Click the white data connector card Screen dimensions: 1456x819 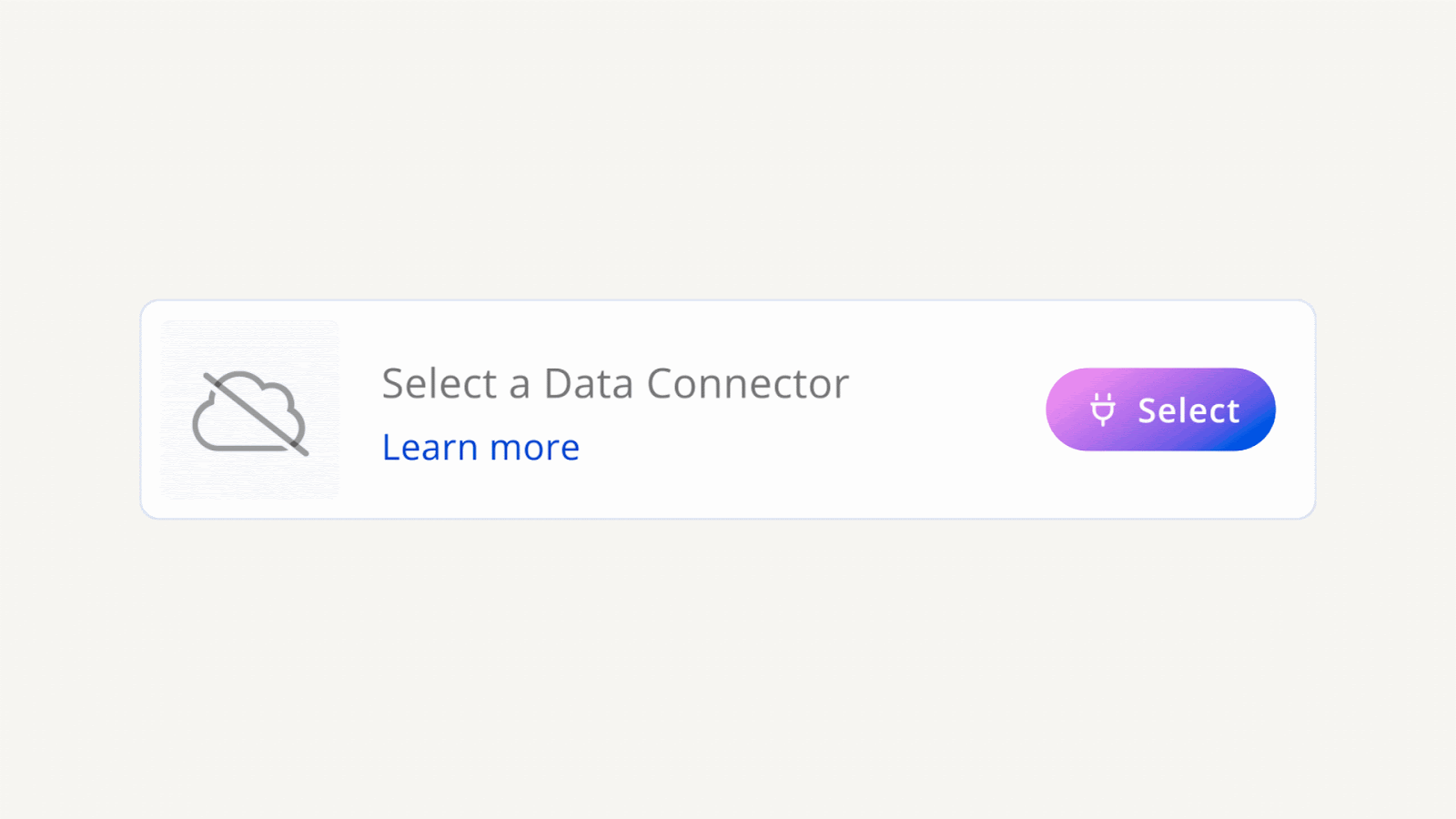728,409
